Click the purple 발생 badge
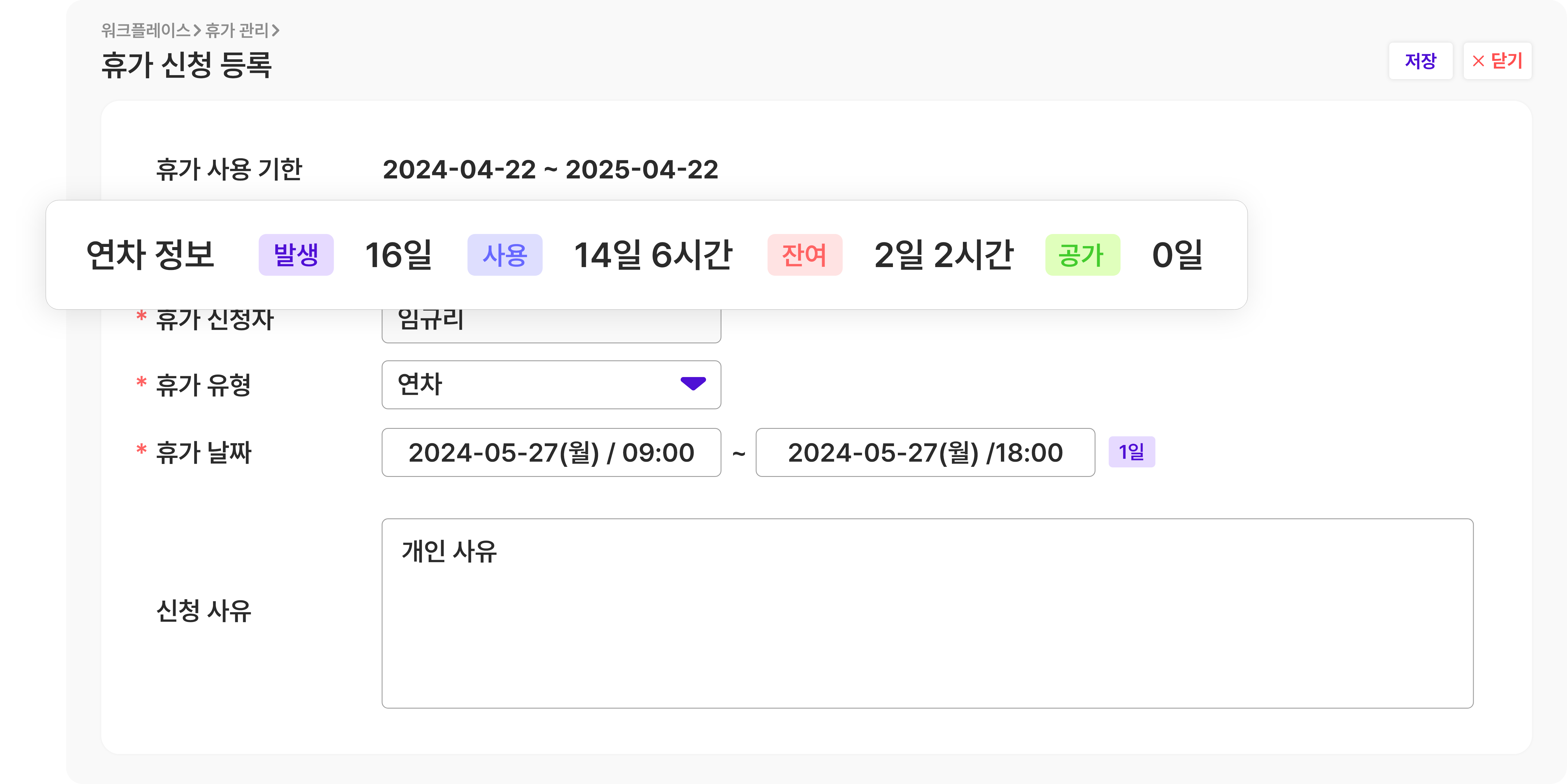The height and width of the screenshot is (784, 1567). 296,255
